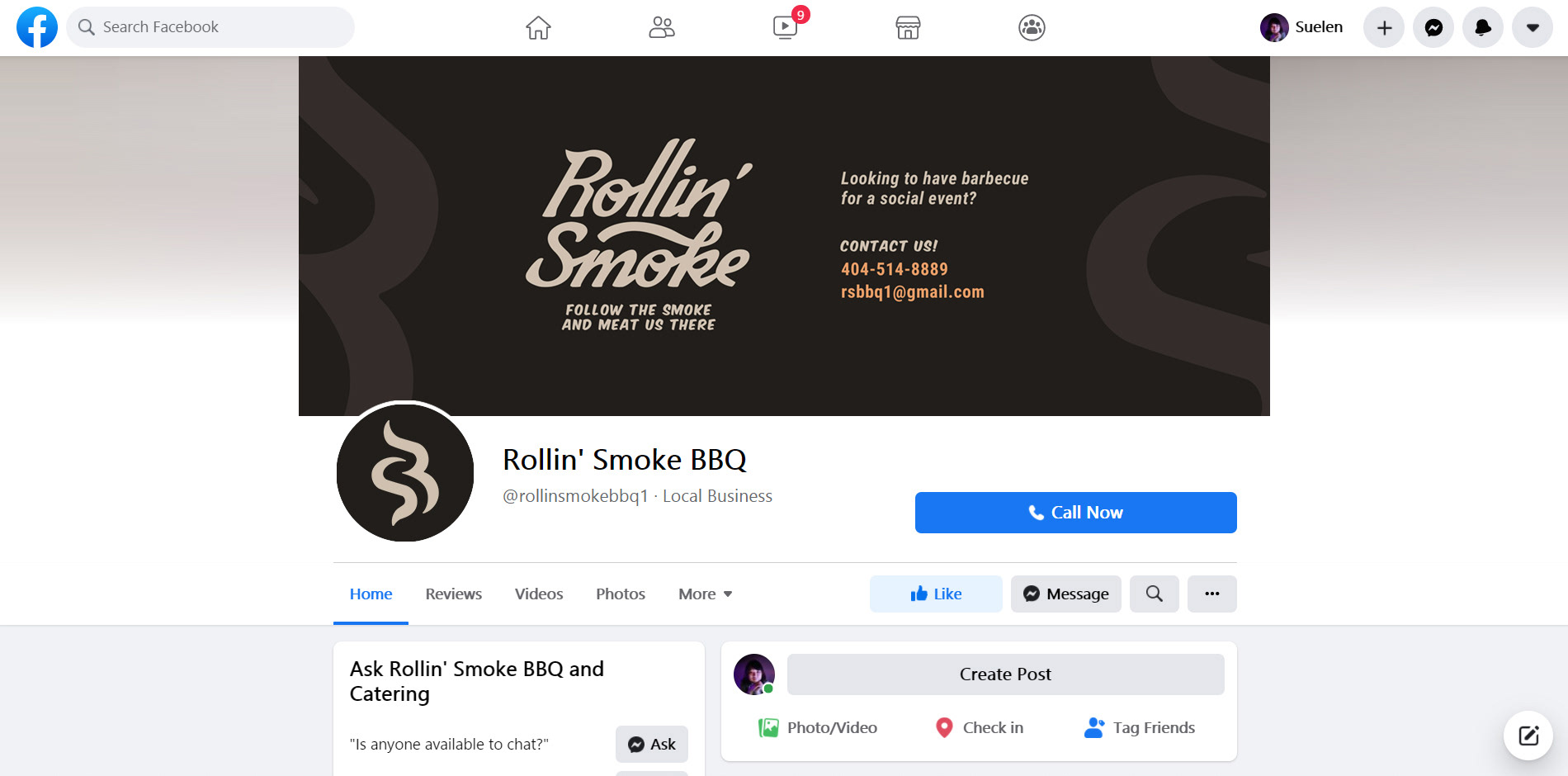
Task: Open the Messenger icon in the top bar
Action: 1433,27
